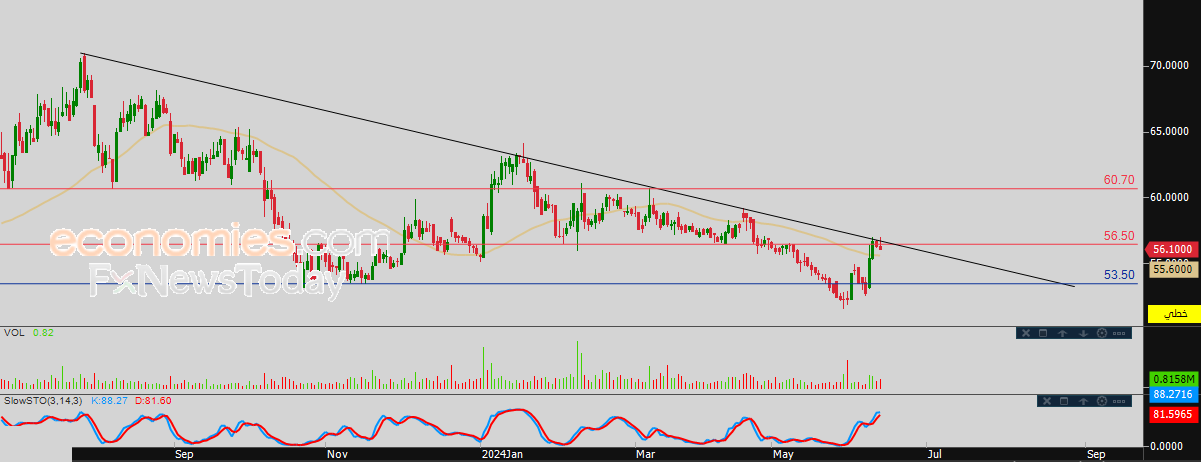The height and width of the screenshot is (462, 1201).
Task: Click the Jul label on time axis
Action: point(934,454)
